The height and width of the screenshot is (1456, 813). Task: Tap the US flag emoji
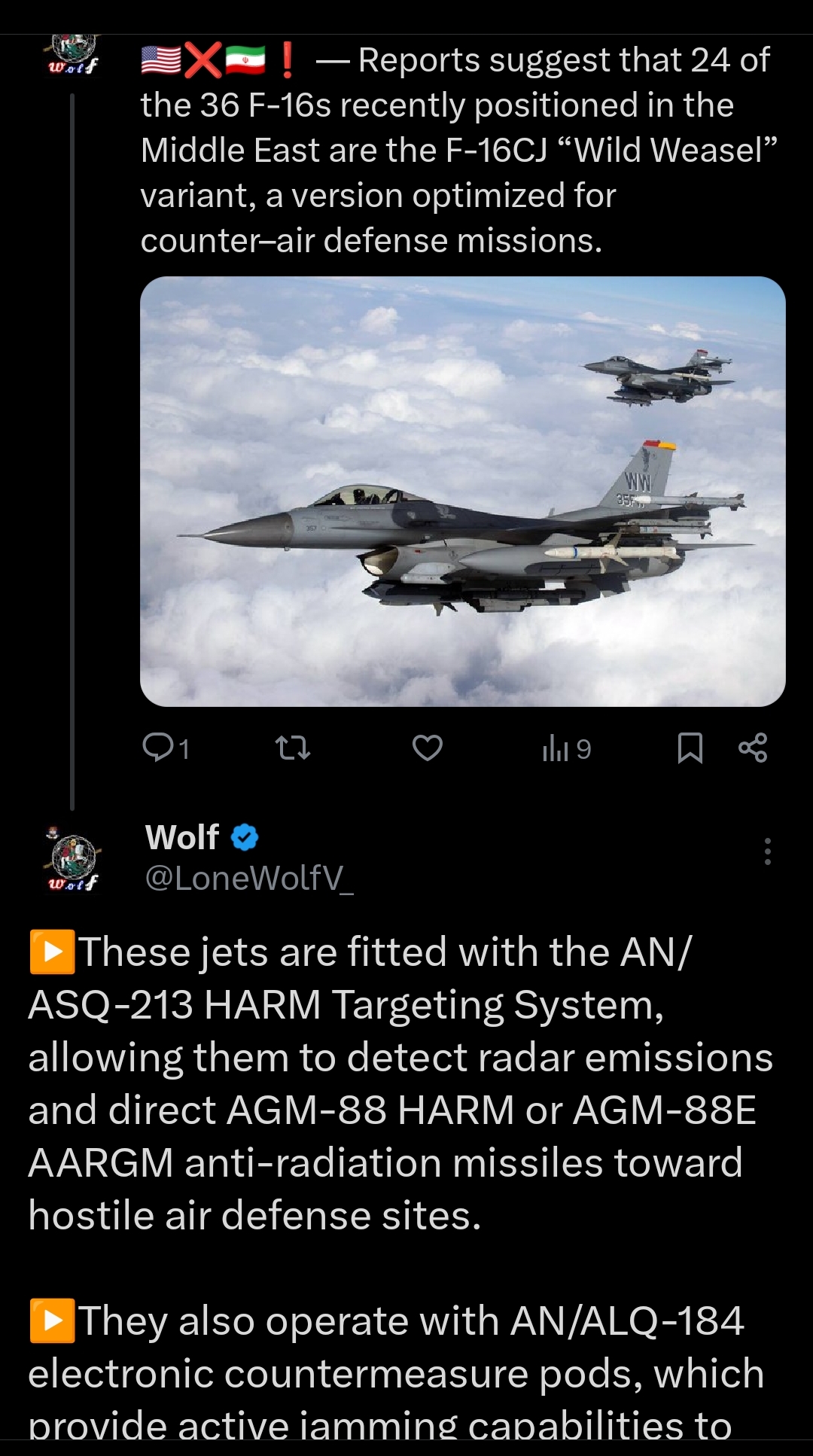pyautogui.click(x=161, y=61)
